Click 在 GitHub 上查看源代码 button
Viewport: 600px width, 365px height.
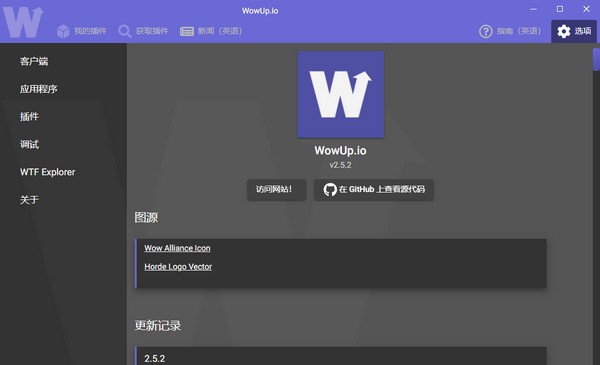click(374, 189)
